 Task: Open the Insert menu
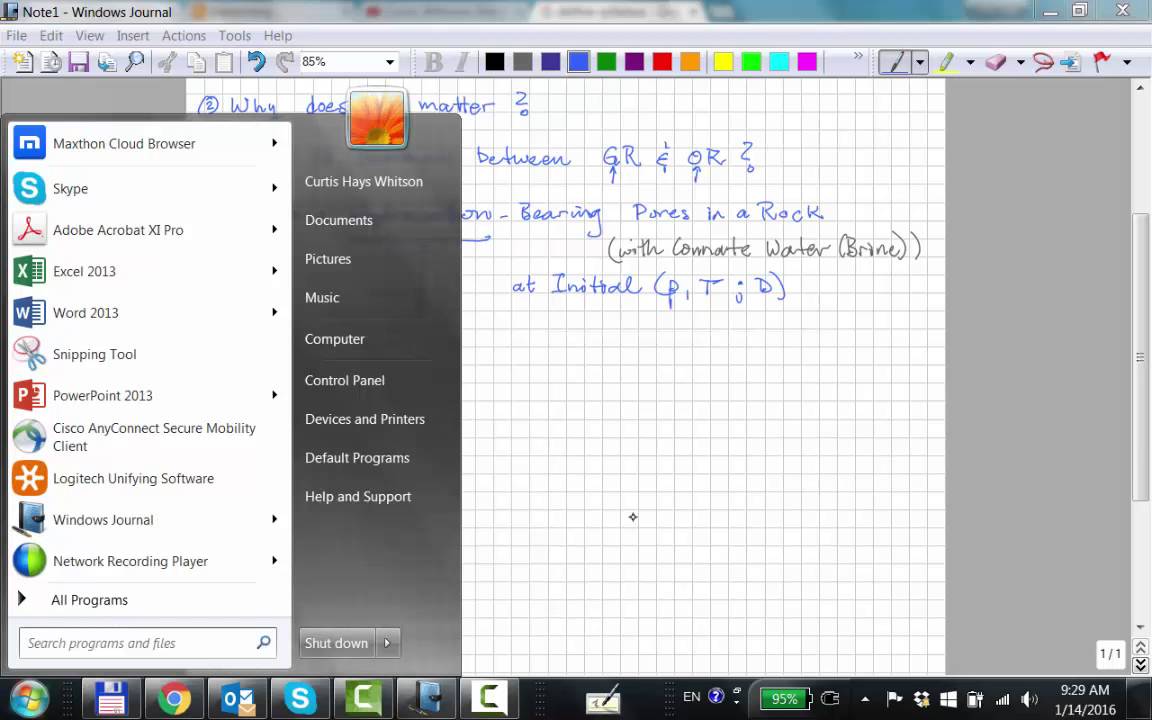click(132, 35)
